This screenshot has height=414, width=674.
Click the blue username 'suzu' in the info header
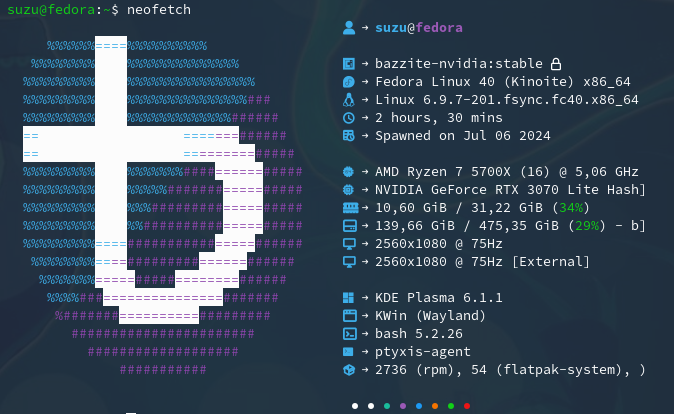(391, 28)
